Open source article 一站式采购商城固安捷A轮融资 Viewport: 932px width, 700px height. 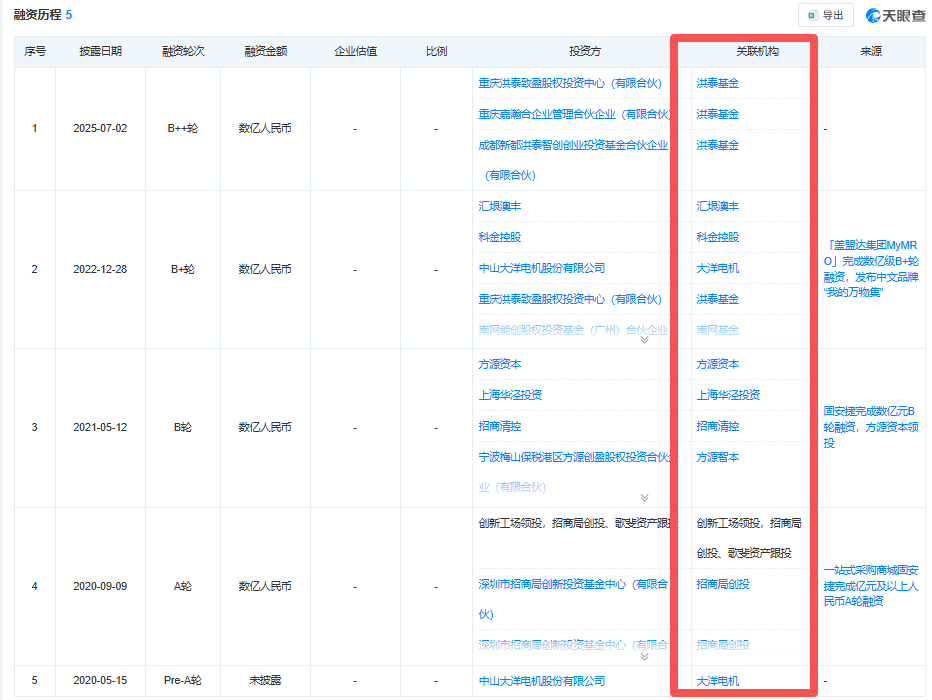pyautogui.click(x=871, y=585)
